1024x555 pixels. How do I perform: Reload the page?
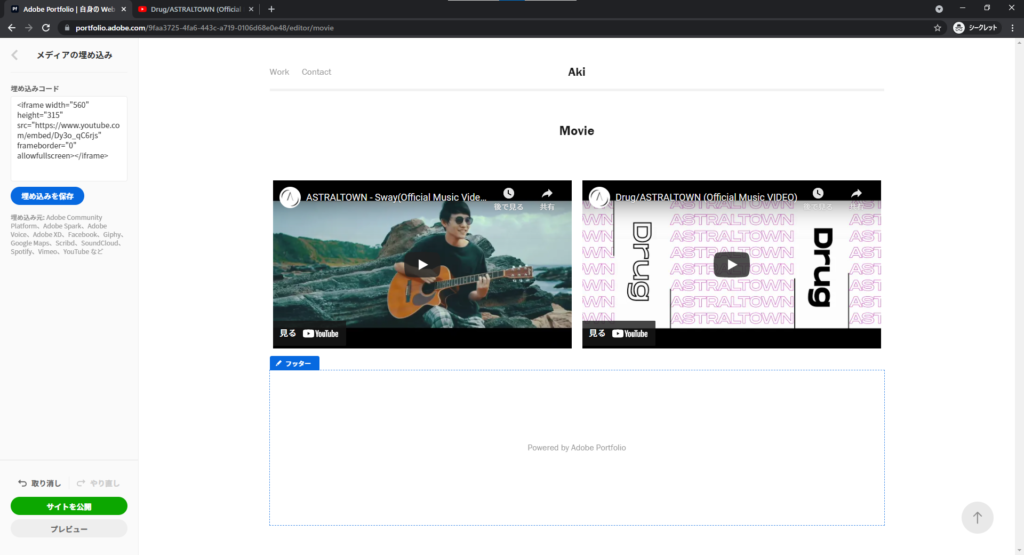point(46,28)
